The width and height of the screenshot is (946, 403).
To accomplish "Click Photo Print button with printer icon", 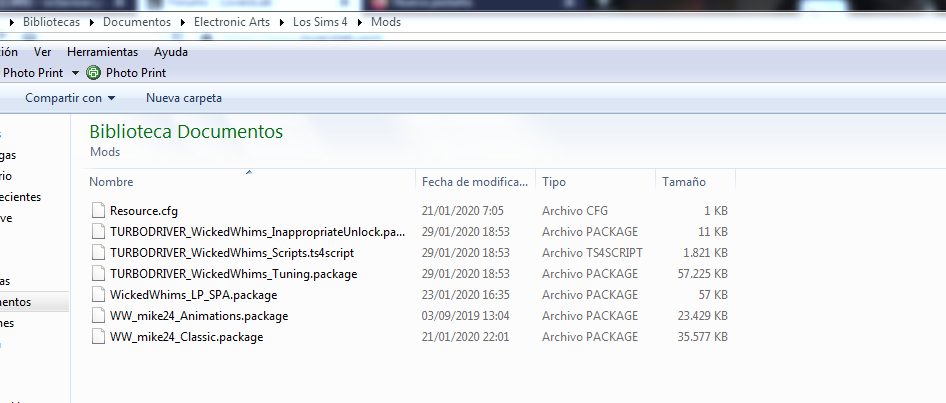I will 126,73.
